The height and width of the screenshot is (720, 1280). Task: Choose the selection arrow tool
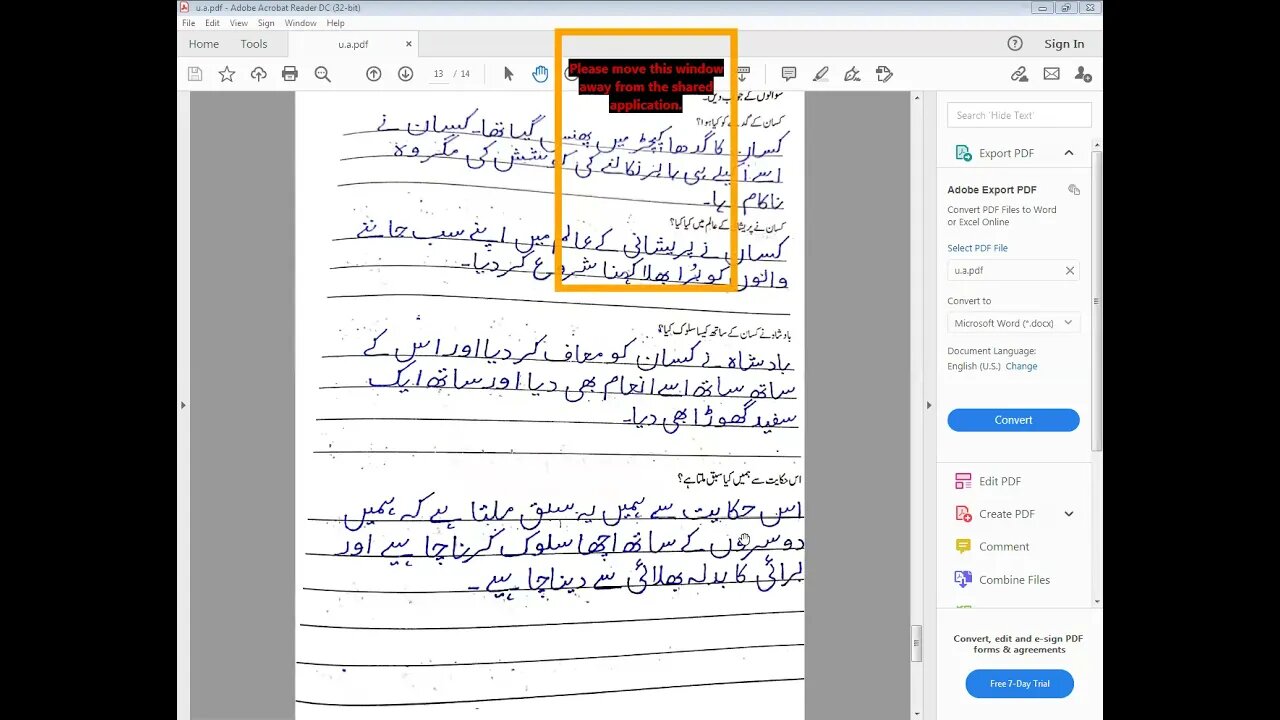pos(508,74)
